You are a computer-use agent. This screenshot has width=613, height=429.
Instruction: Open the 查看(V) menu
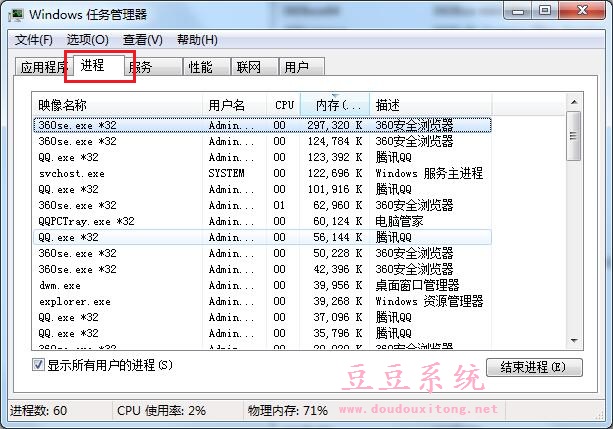coord(143,40)
